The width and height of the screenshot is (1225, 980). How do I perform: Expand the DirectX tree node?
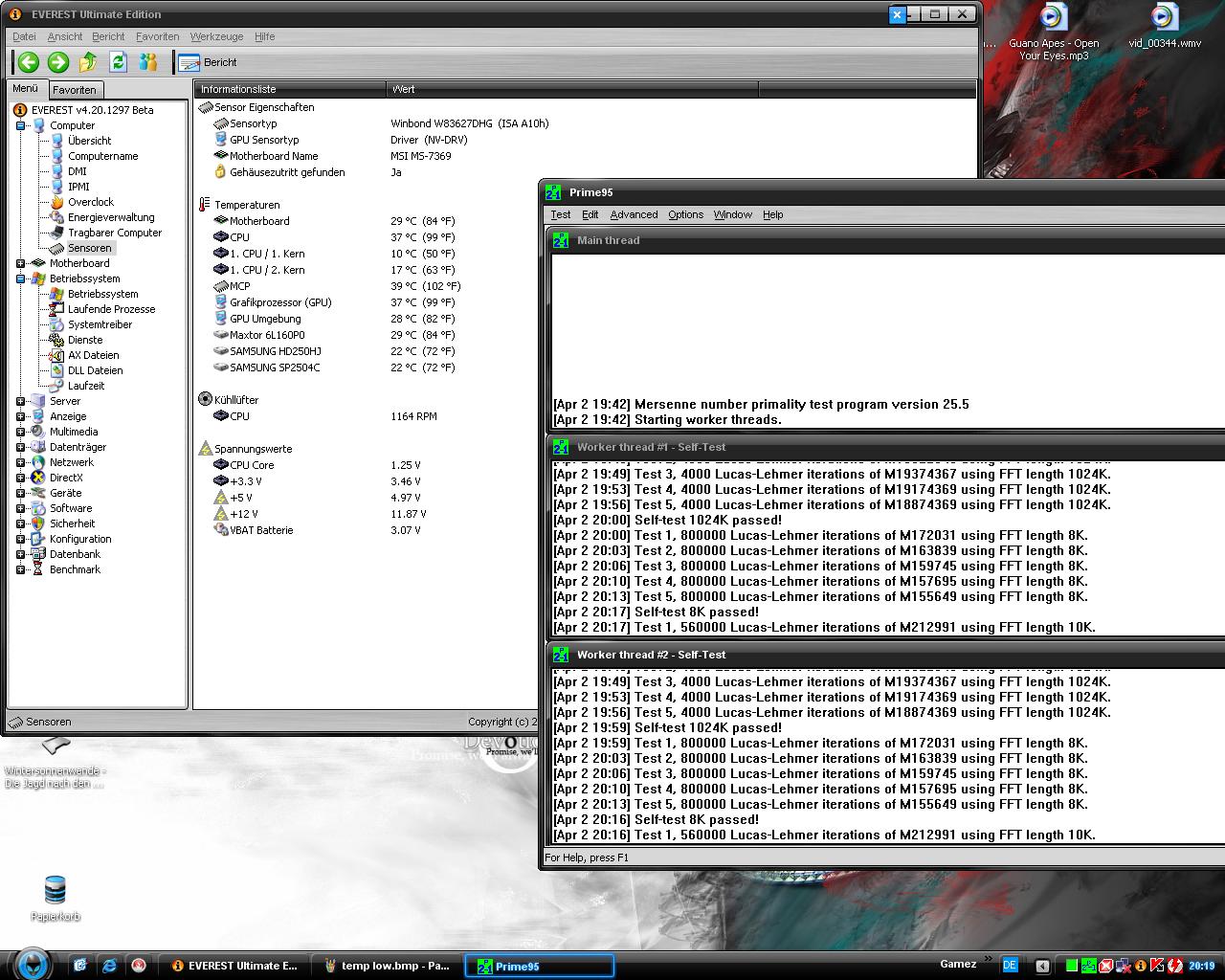coord(20,478)
